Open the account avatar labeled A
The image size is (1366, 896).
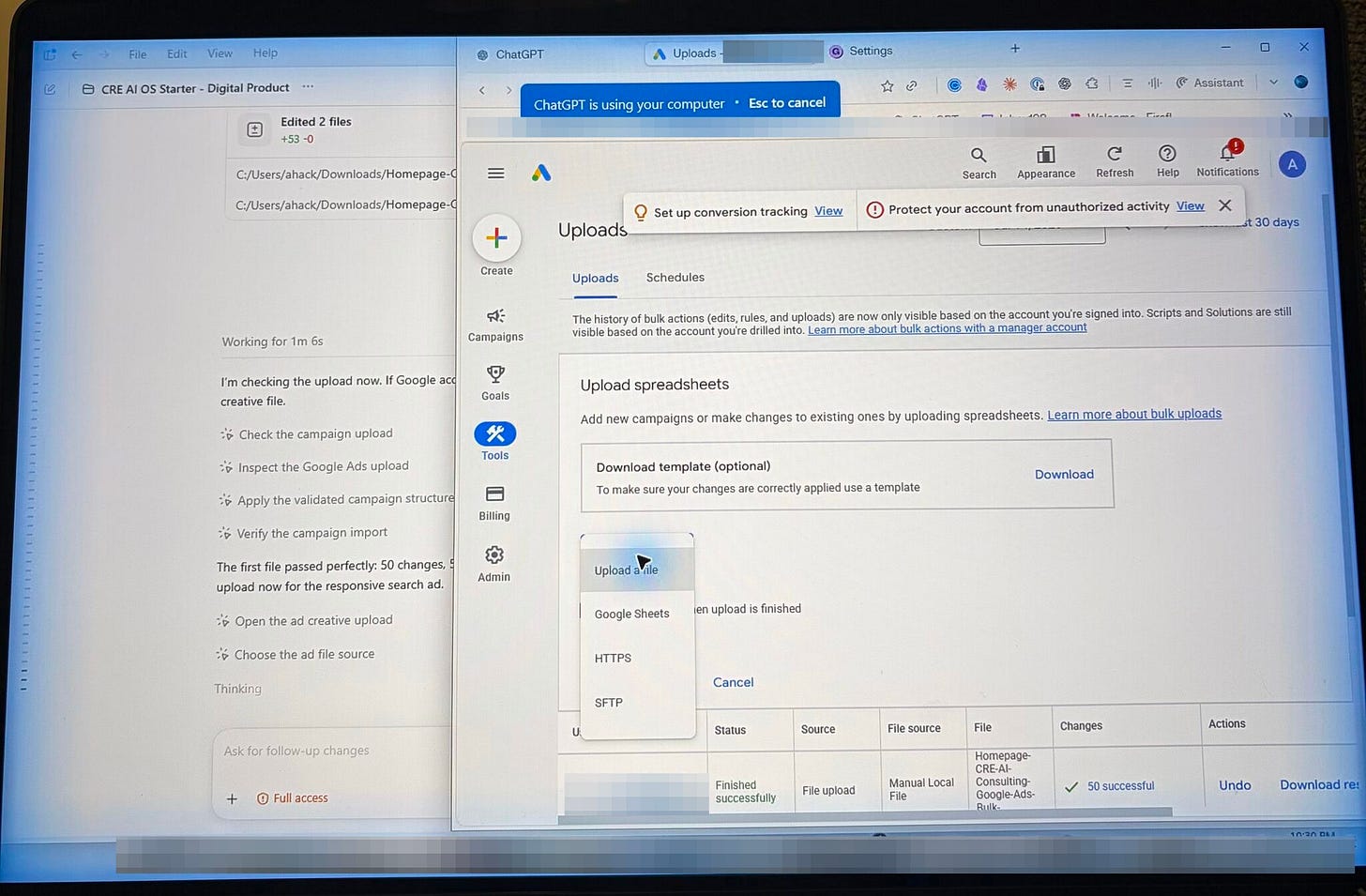click(1292, 164)
